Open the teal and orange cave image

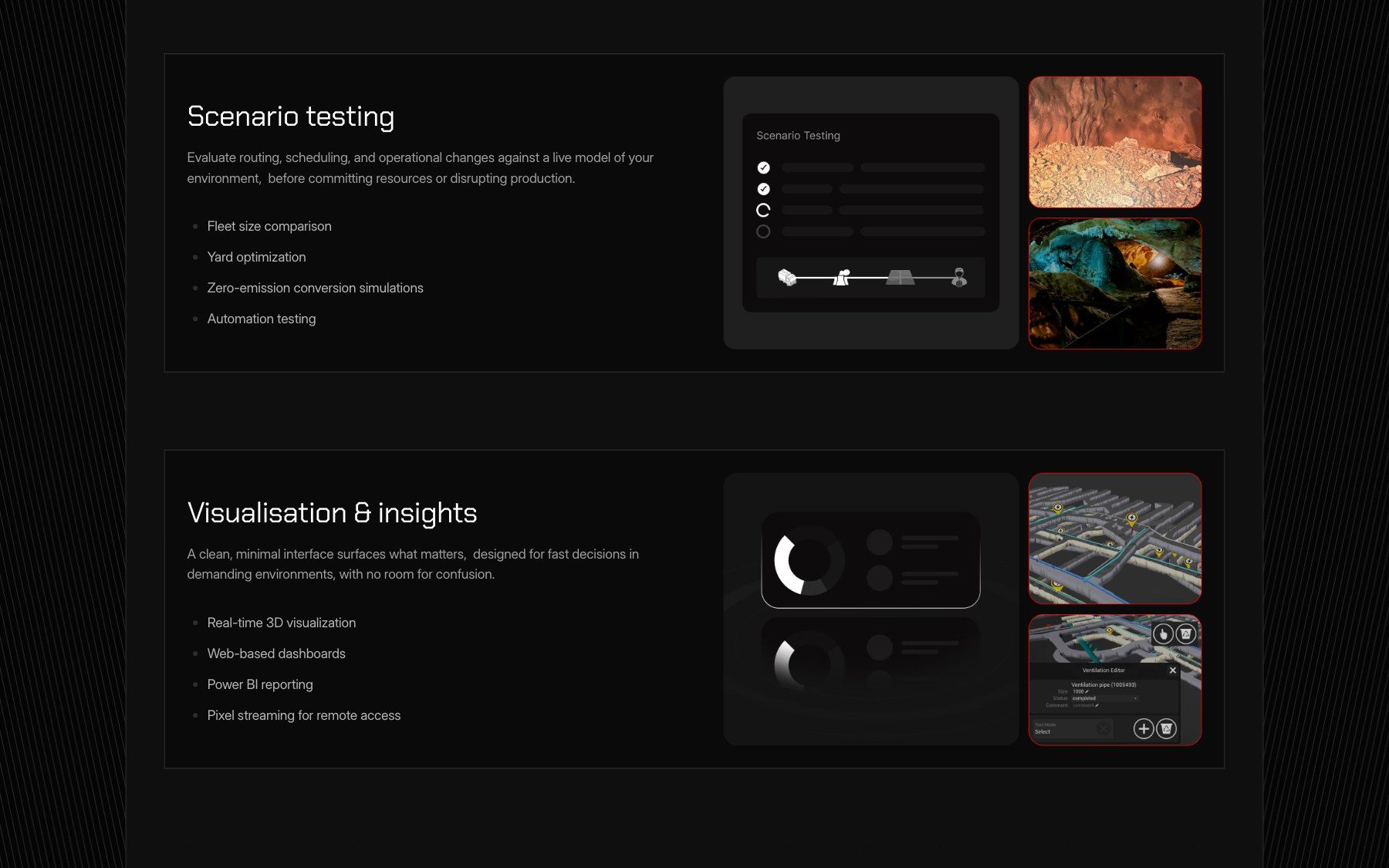(x=1115, y=284)
